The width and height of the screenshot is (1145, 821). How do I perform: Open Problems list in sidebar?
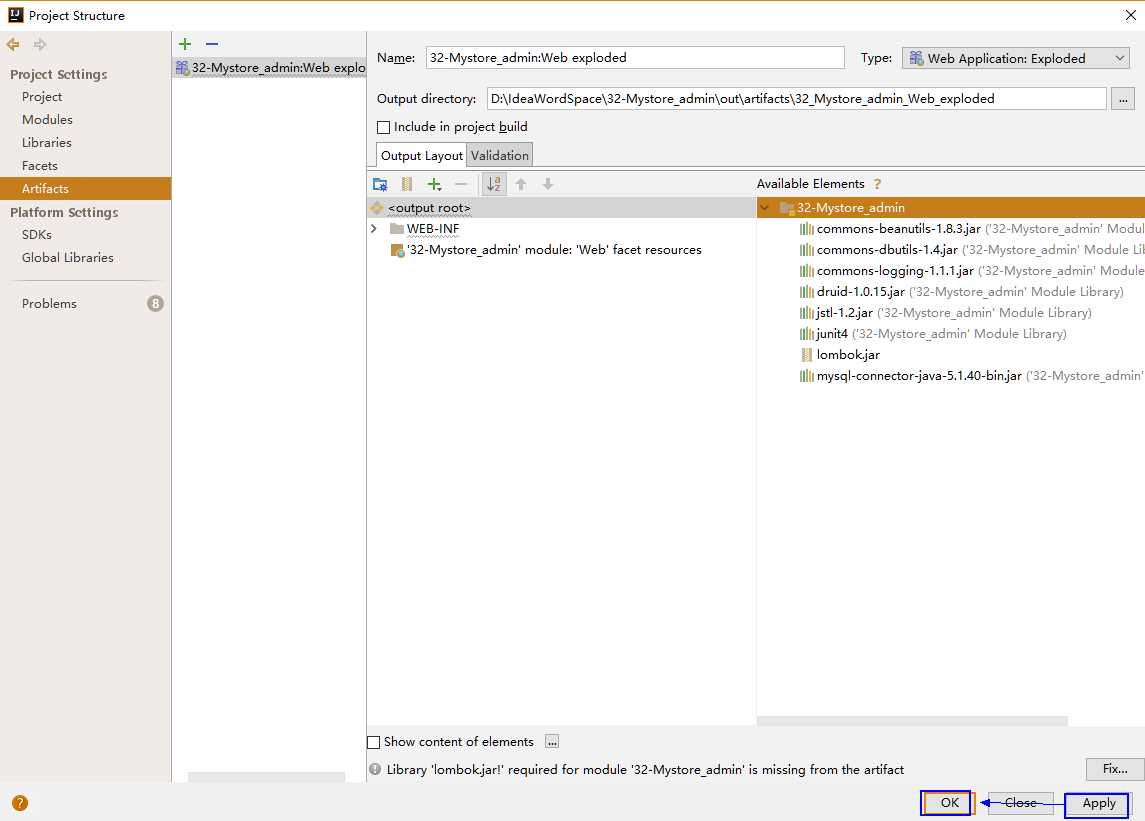pos(49,304)
